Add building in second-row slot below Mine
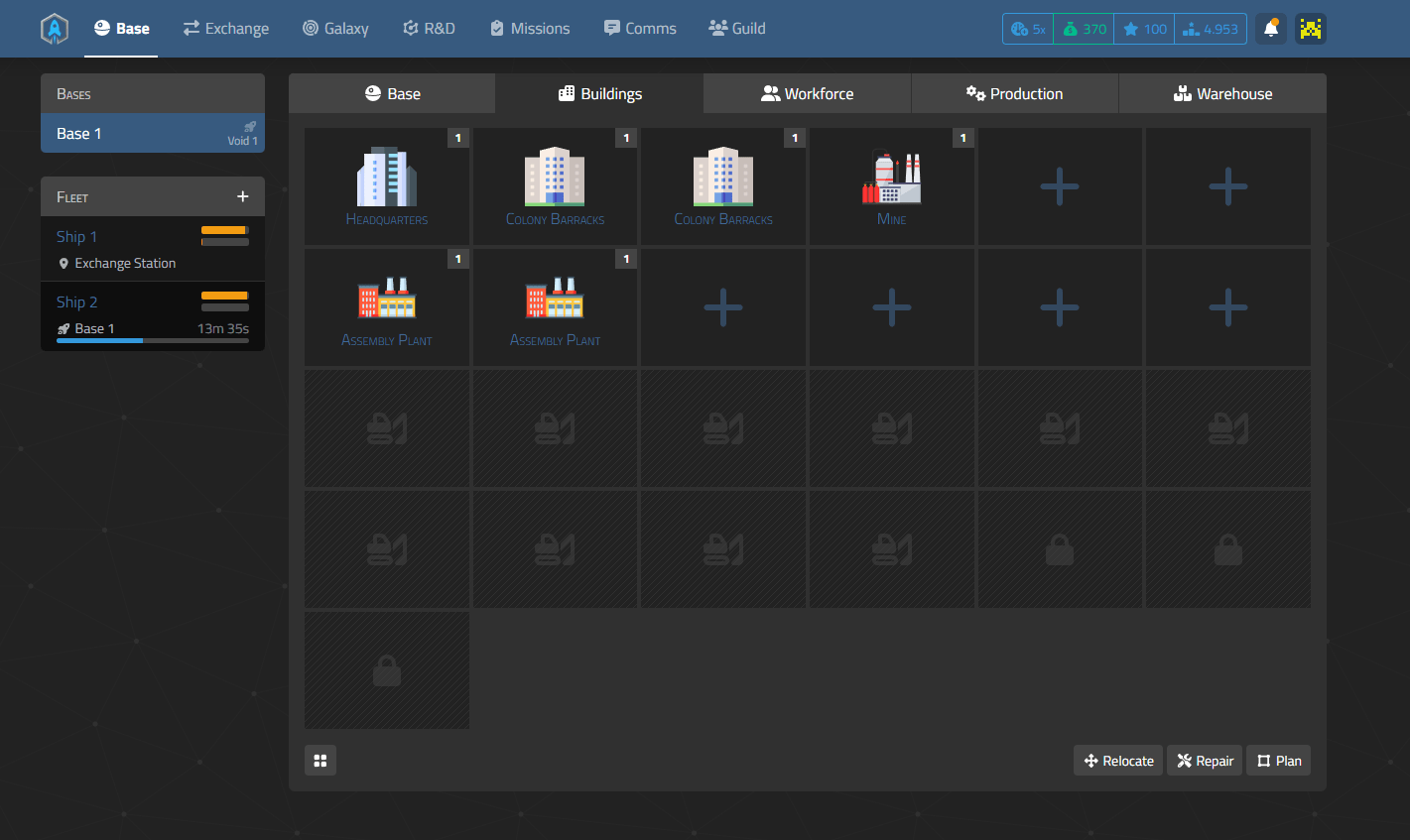 (x=892, y=307)
